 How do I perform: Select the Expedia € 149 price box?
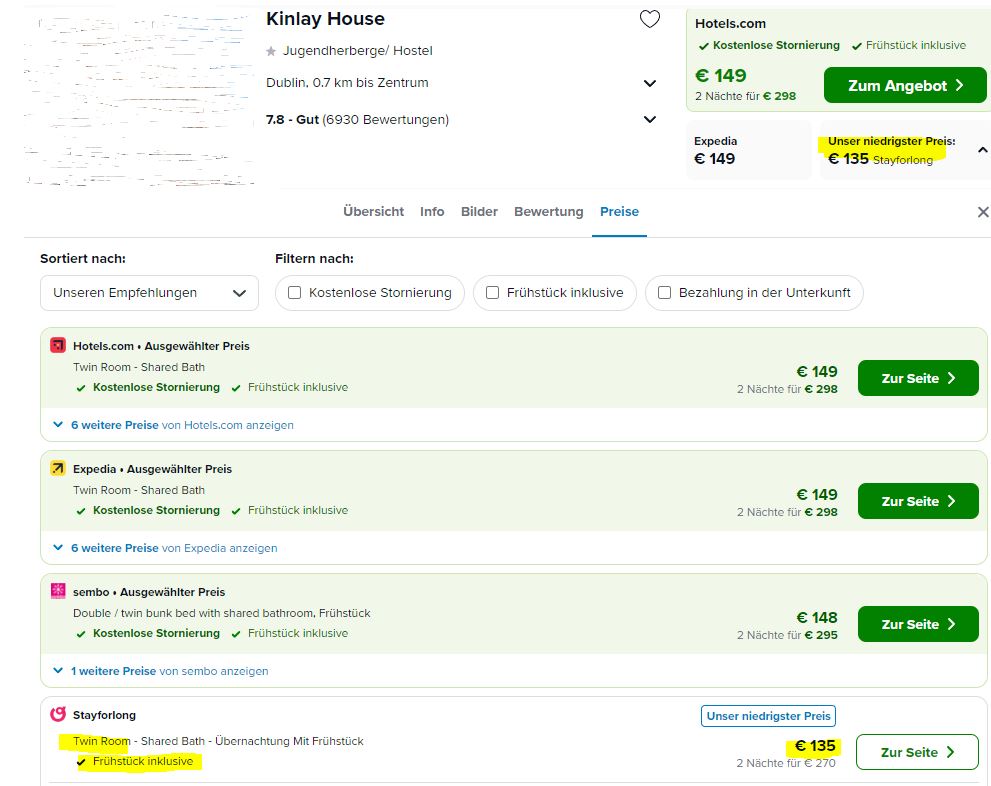(x=748, y=151)
